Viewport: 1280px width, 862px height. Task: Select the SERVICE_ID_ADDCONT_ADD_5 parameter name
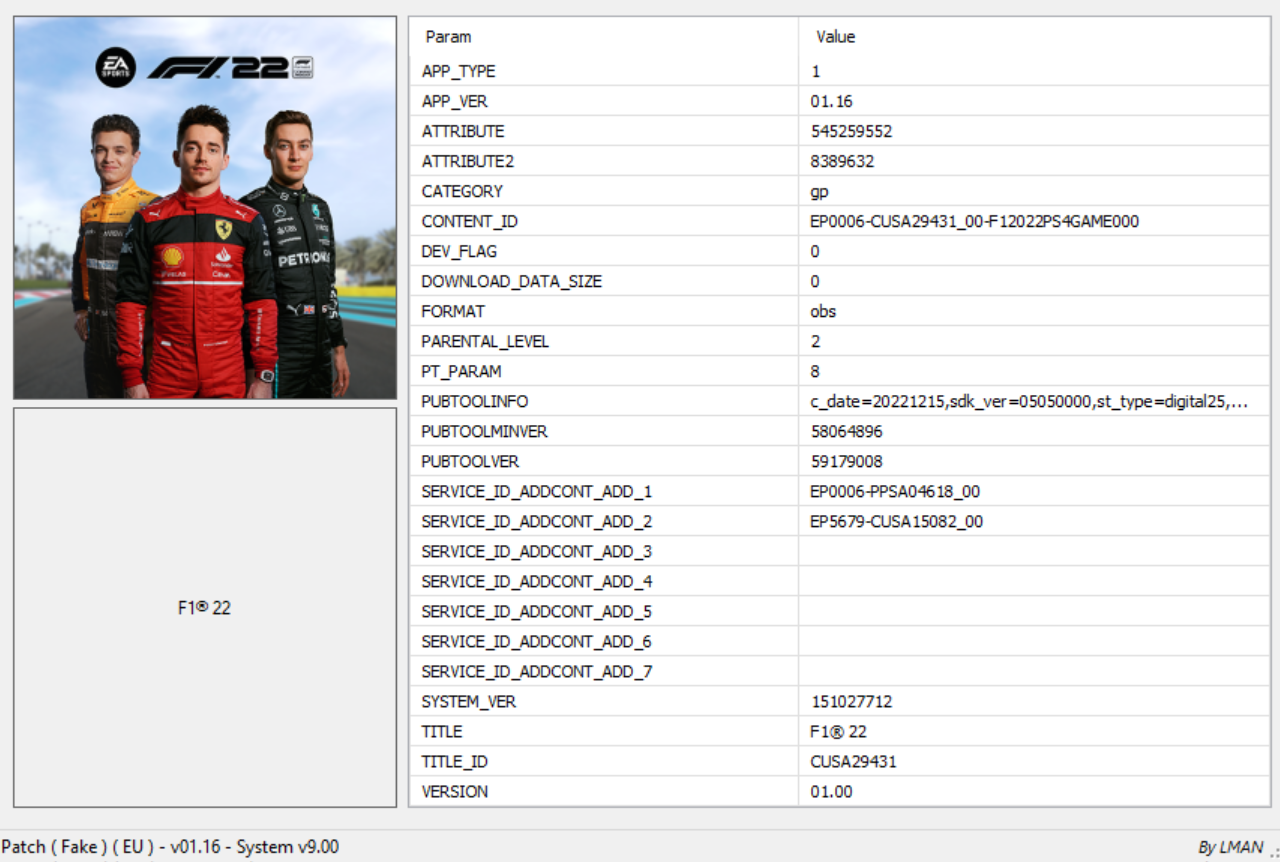536,611
